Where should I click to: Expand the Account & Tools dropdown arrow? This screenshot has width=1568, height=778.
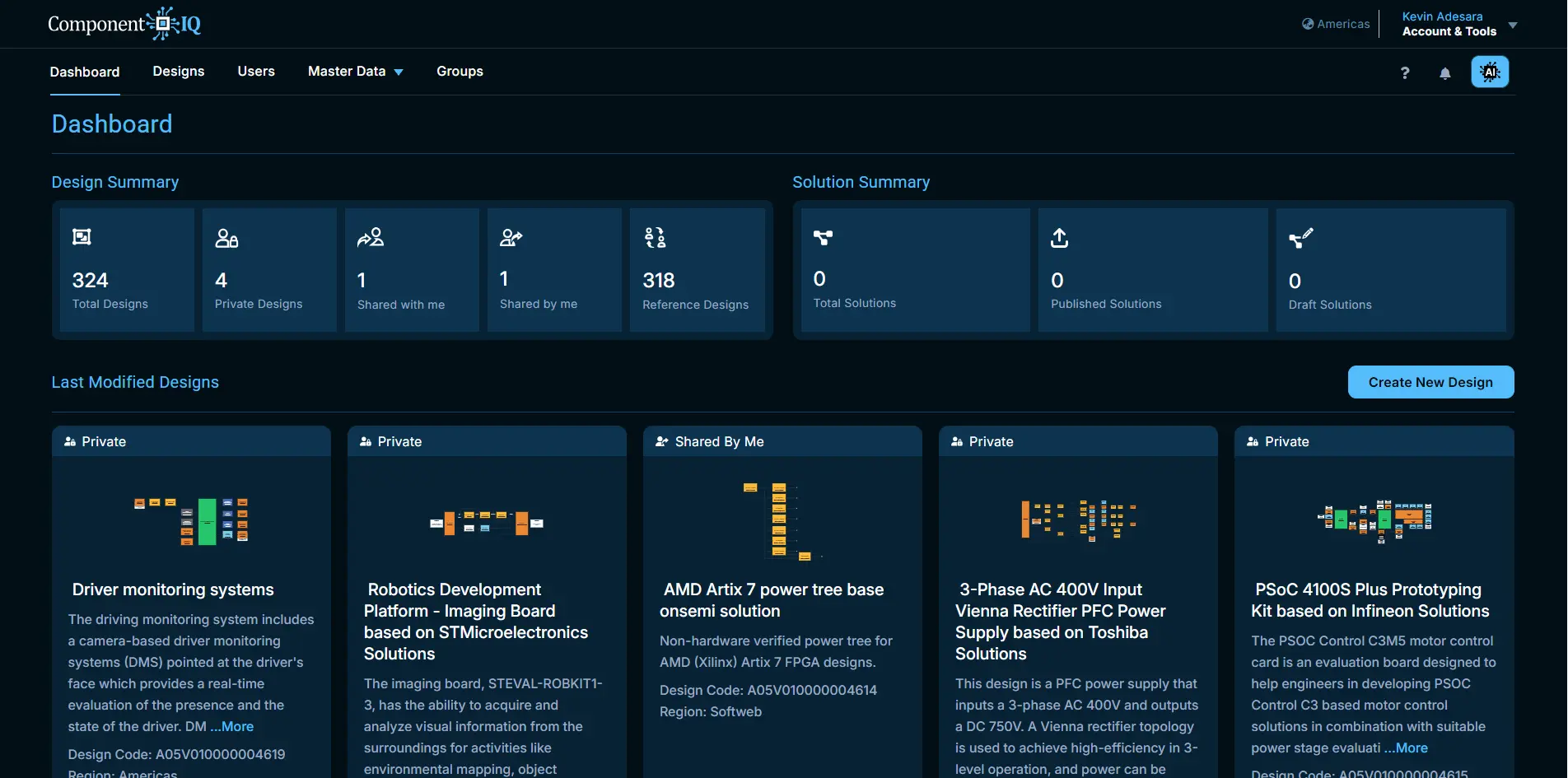click(1513, 26)
